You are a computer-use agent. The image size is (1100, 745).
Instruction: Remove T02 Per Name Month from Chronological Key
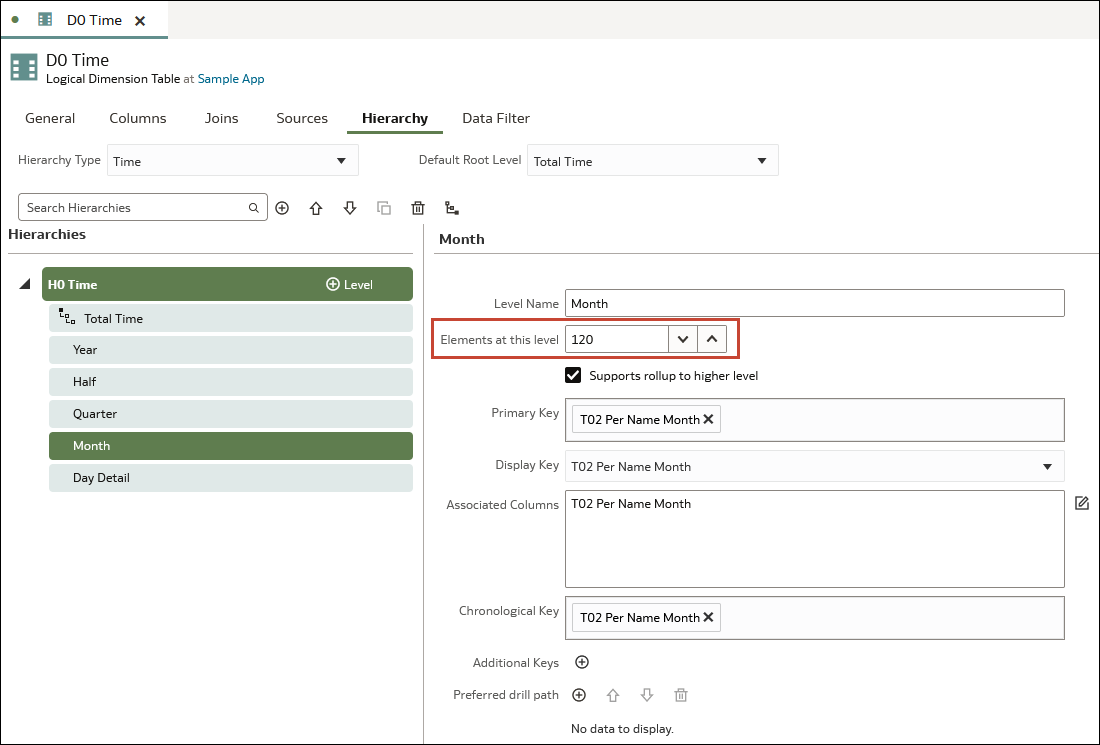click(x=709, y=617)
